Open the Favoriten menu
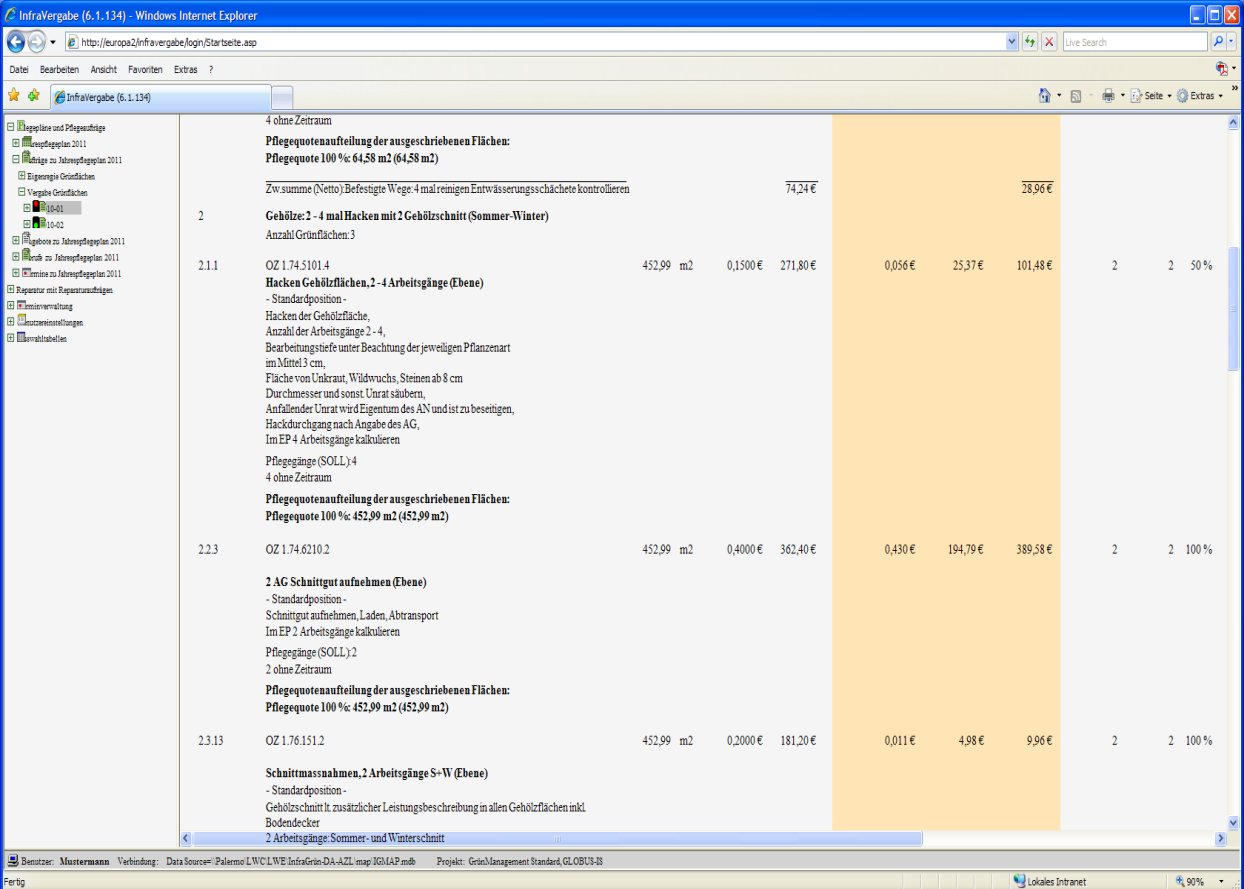 pyautogui.click(x=145, y=70)
